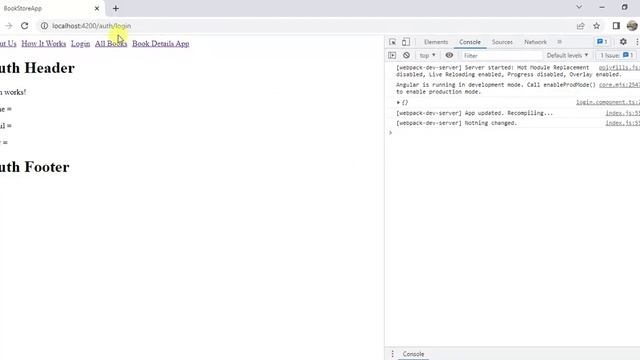Select the 'Nothing changed.' console message
640x360 pixels.
pyautogui.click(x=456, y=123)
